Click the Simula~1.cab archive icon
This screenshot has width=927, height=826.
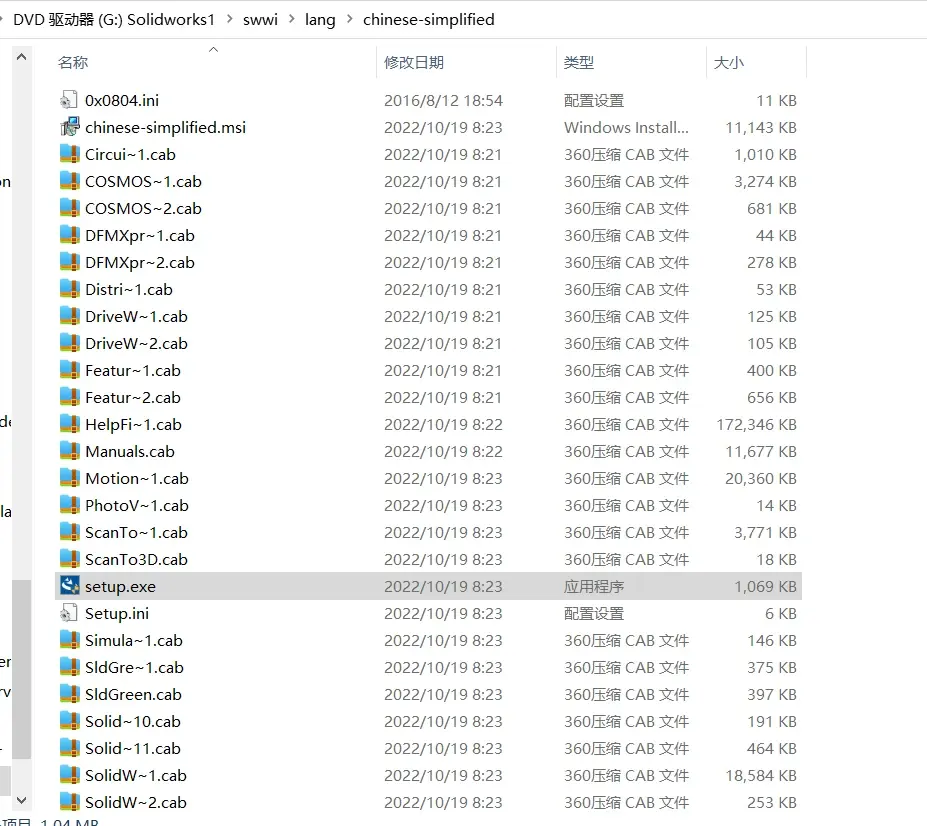(69, 640)
